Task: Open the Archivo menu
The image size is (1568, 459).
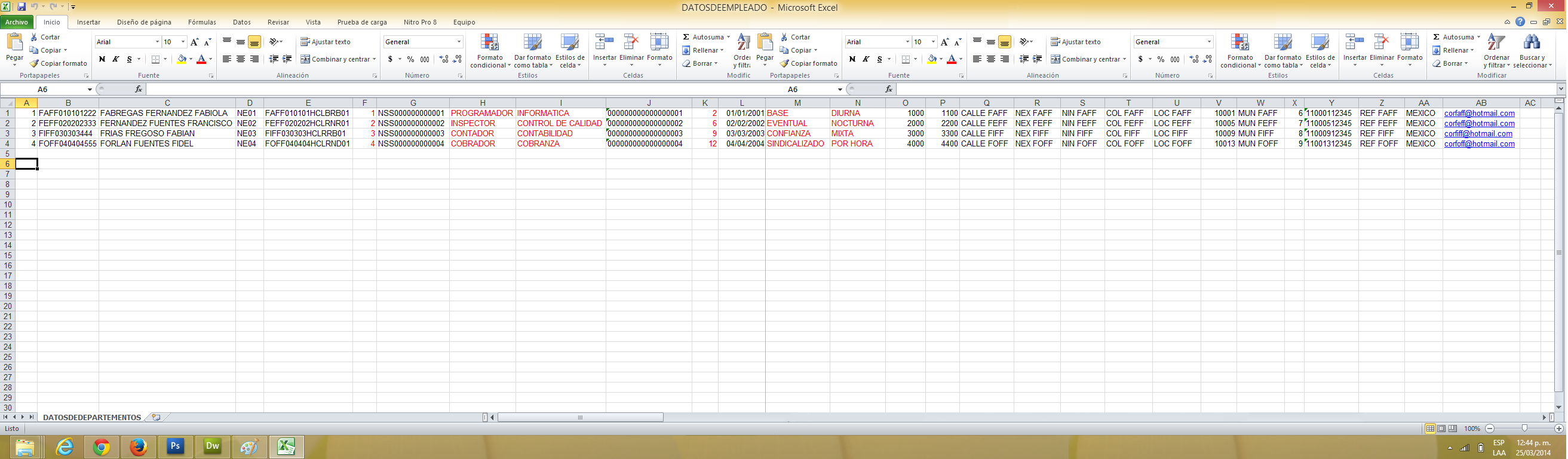Action: [17, 22]
